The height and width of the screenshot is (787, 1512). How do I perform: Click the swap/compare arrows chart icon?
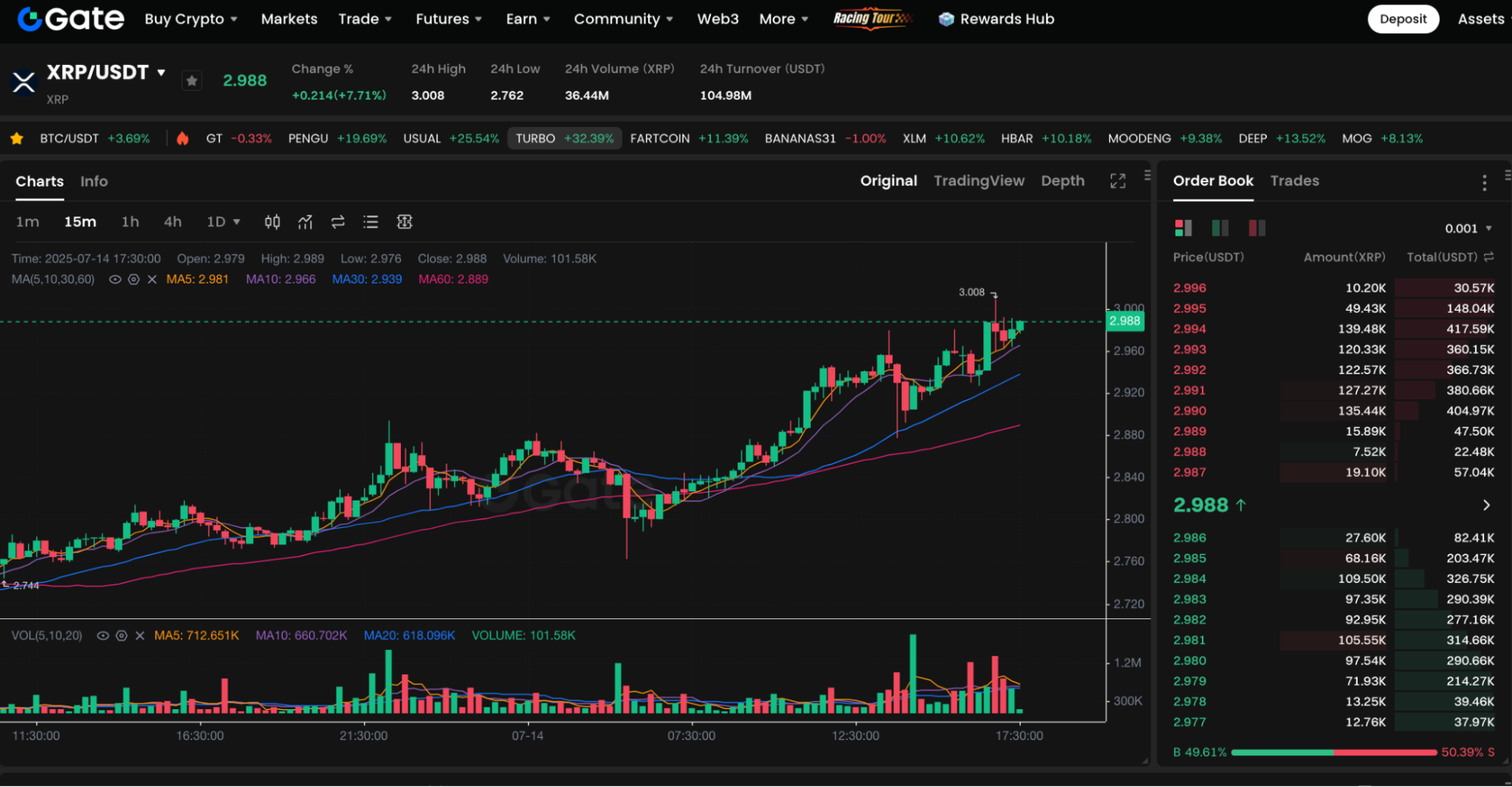click(338, 222)
